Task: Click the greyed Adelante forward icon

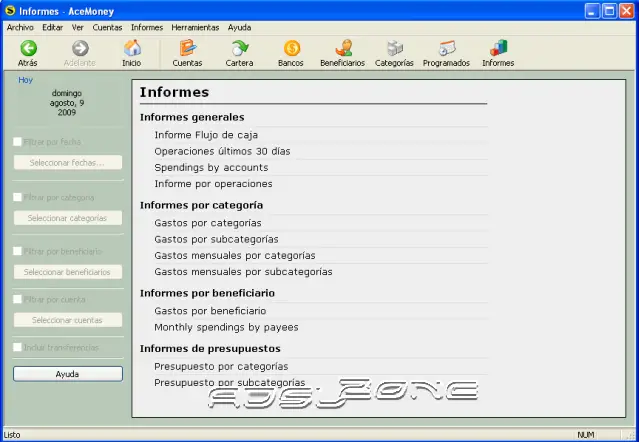Action: coord(80,48)
